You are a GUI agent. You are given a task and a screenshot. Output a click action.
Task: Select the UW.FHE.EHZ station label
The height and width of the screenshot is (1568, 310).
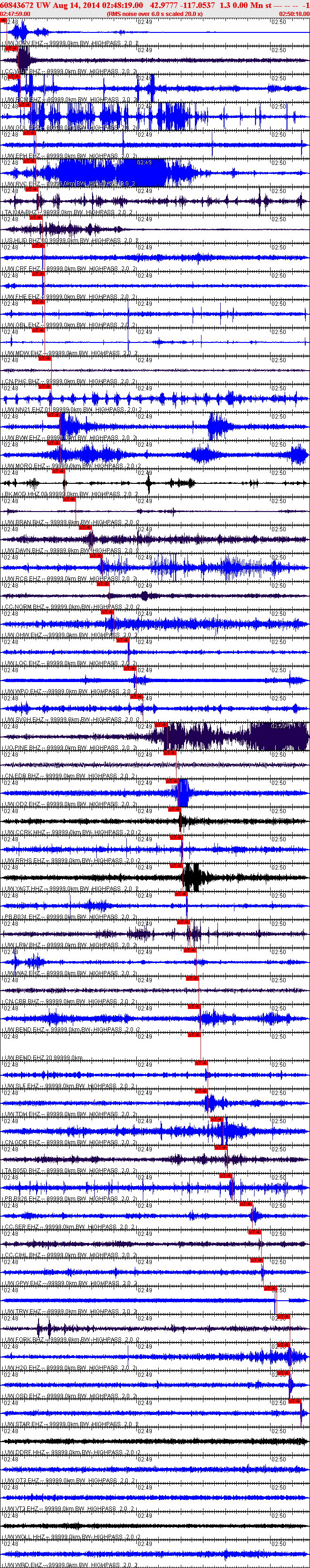click(x=69, y=298)
